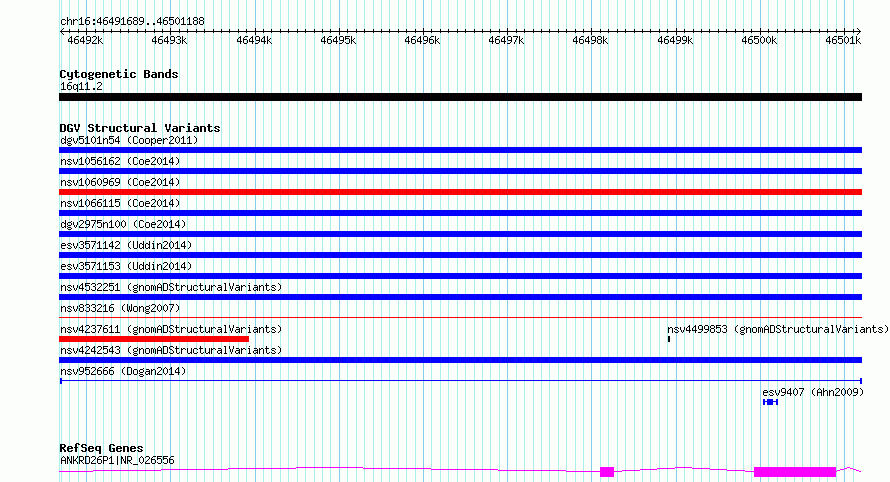890x482 pixels.
Task: Select the large magenta exon near 46500k
Action: 795,472
